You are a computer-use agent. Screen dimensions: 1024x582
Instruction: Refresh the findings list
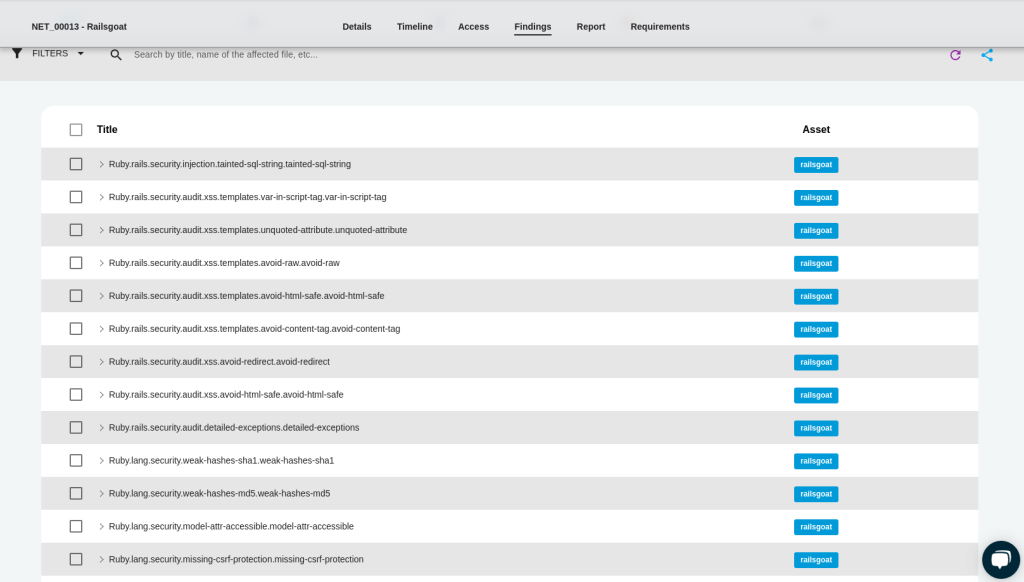point(955,55)
